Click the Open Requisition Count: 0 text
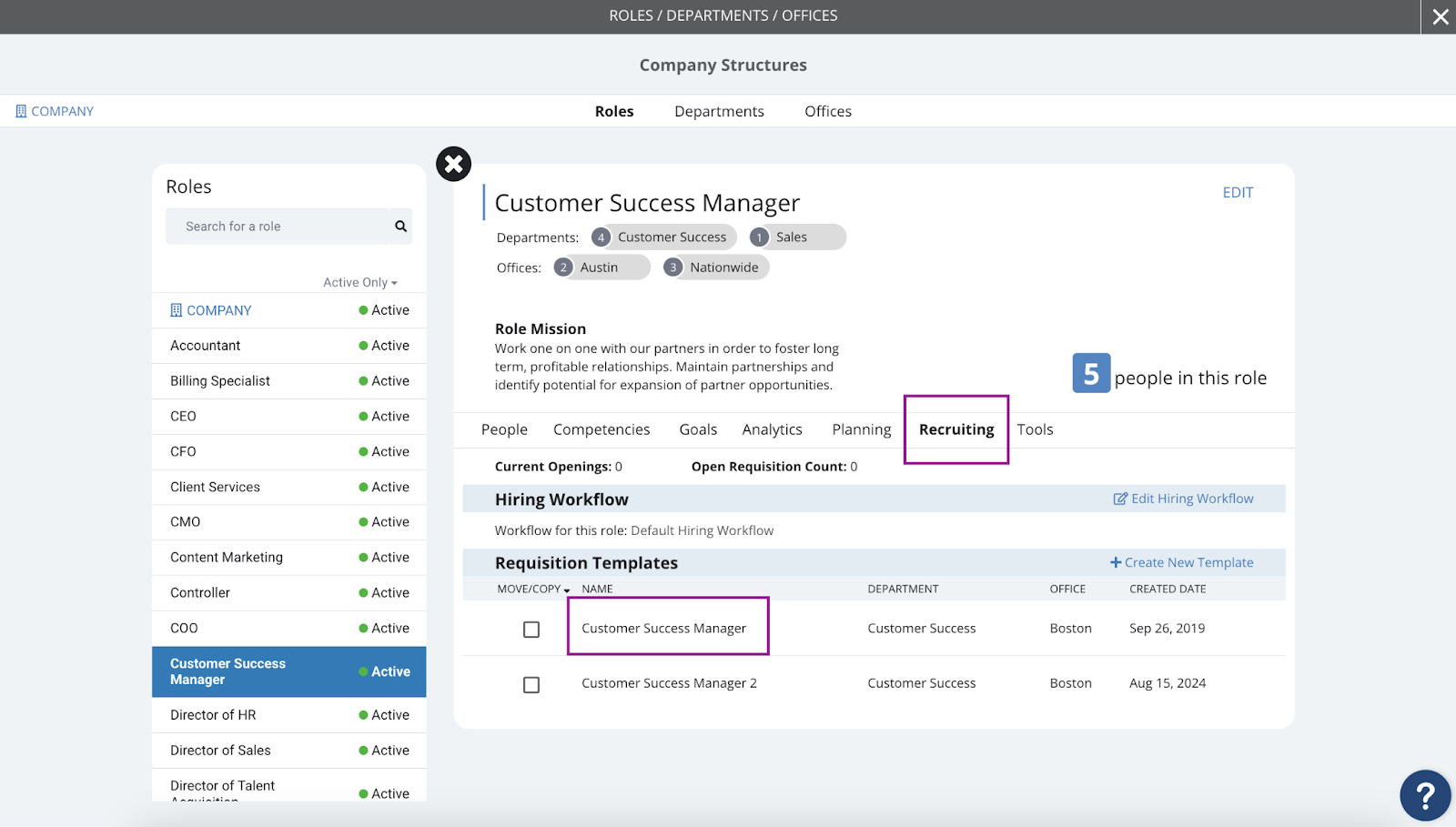This screenshot has height=827, width=1456. pyautogui.click(x=774, y=467)
